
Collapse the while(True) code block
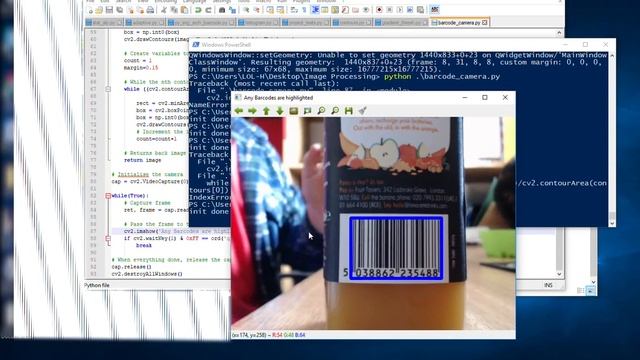coord(108,196)
